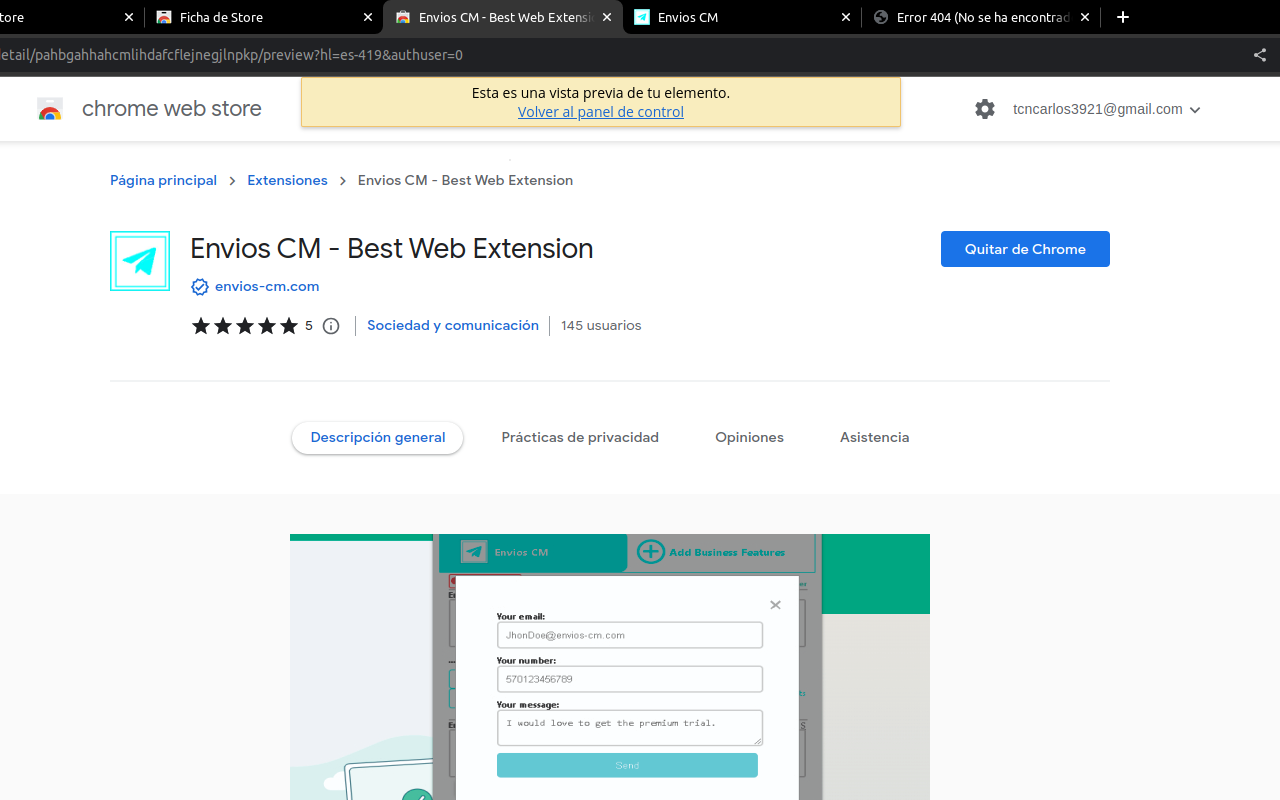Visit the envios-cm.com link
Screen dimensions: 1280x800
coord(266,286)
